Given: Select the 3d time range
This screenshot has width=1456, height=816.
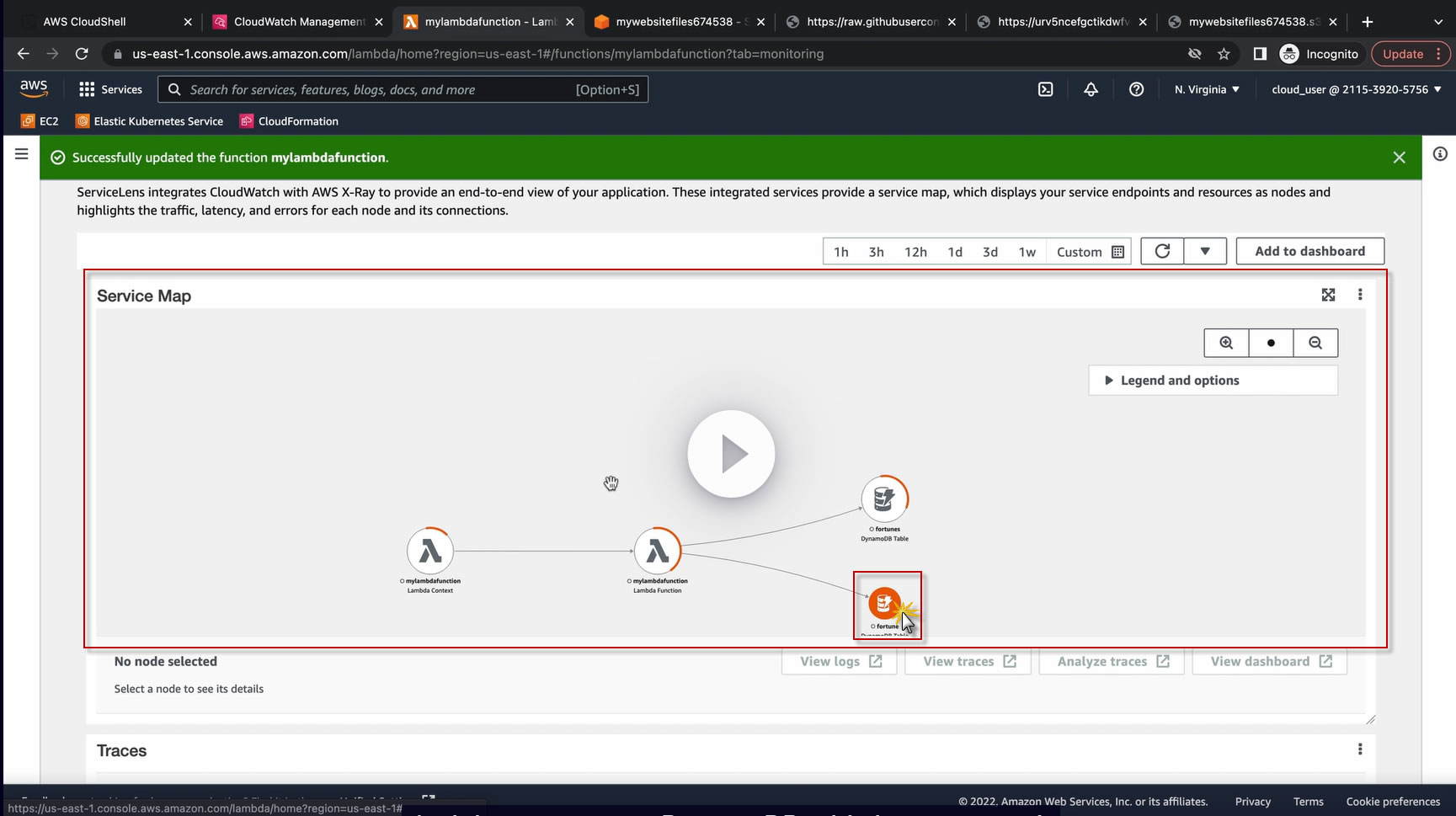Looking at the screenshot, I should [x=990, y=252].
